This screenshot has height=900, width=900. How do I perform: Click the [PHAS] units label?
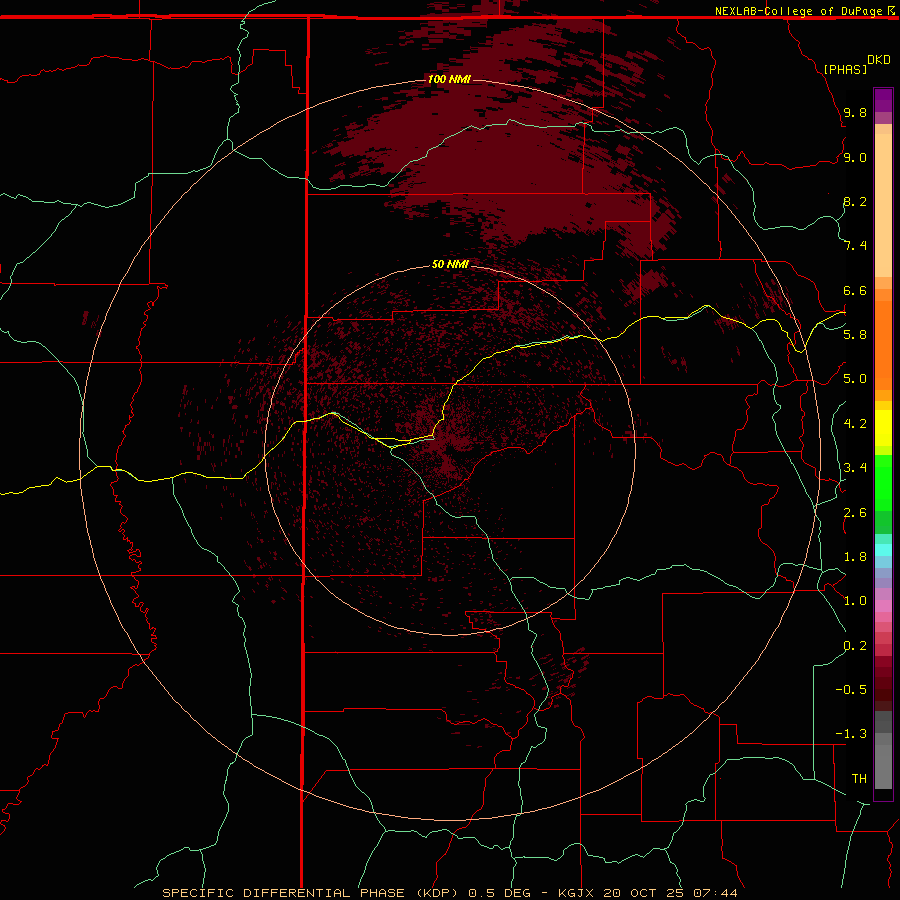click(845, 69)
